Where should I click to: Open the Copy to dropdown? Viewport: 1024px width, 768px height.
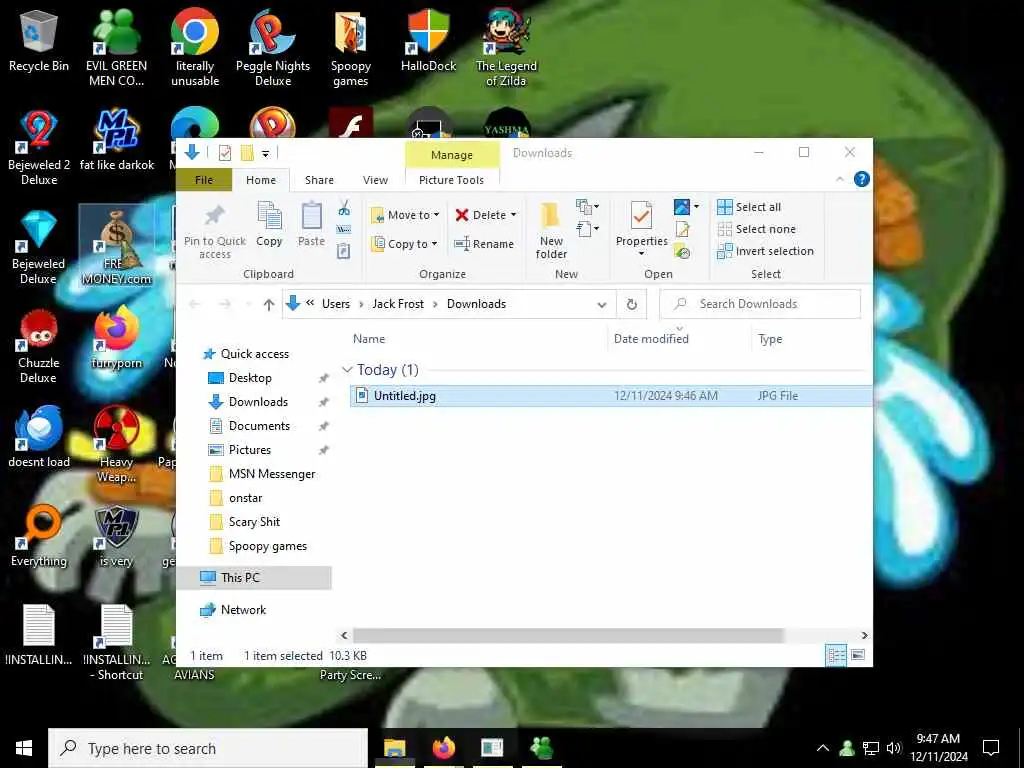click(405, 244)
